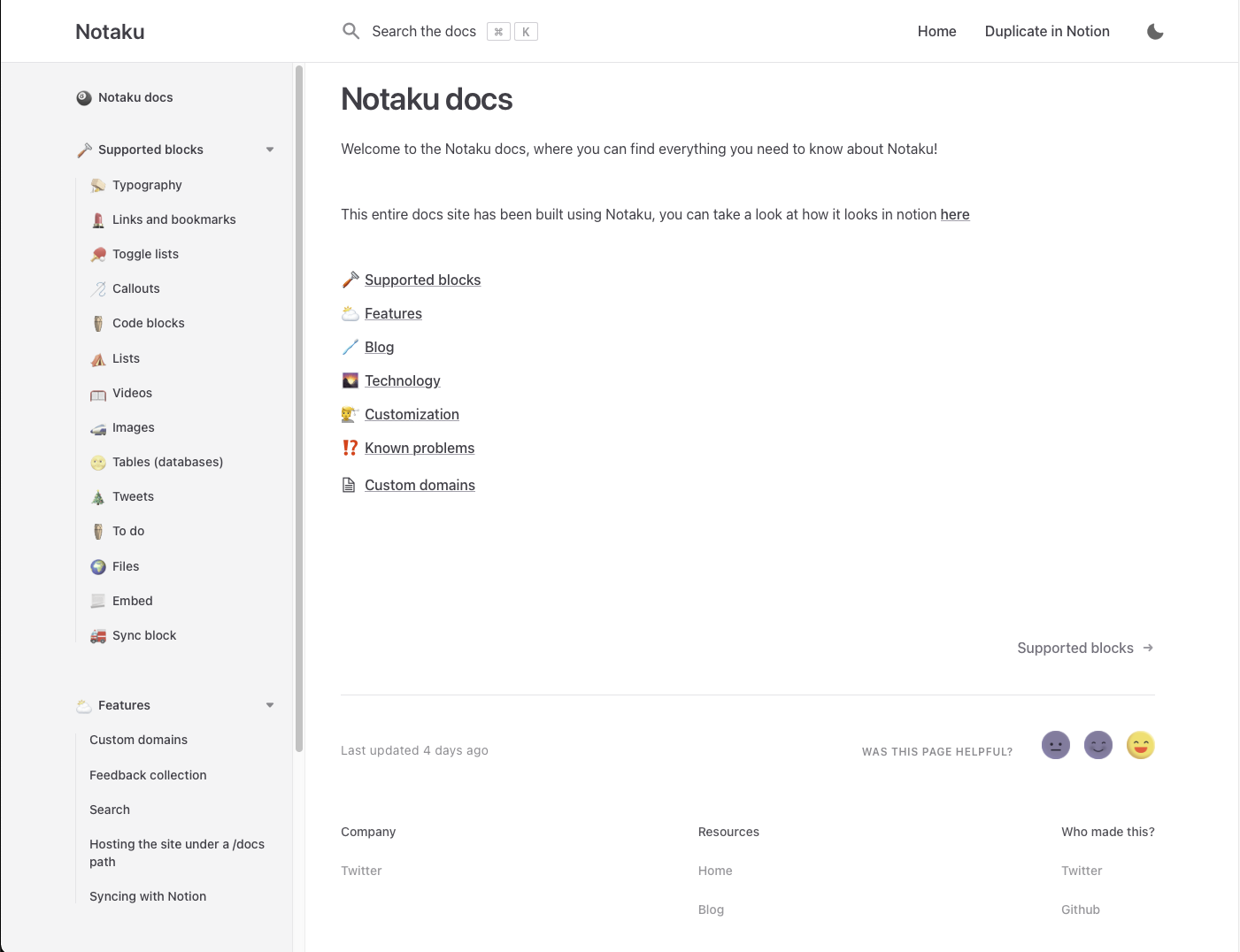Open Hosting the site under a /docs path
Viewport: 1240px width, 952px height.
coord(177,853)
